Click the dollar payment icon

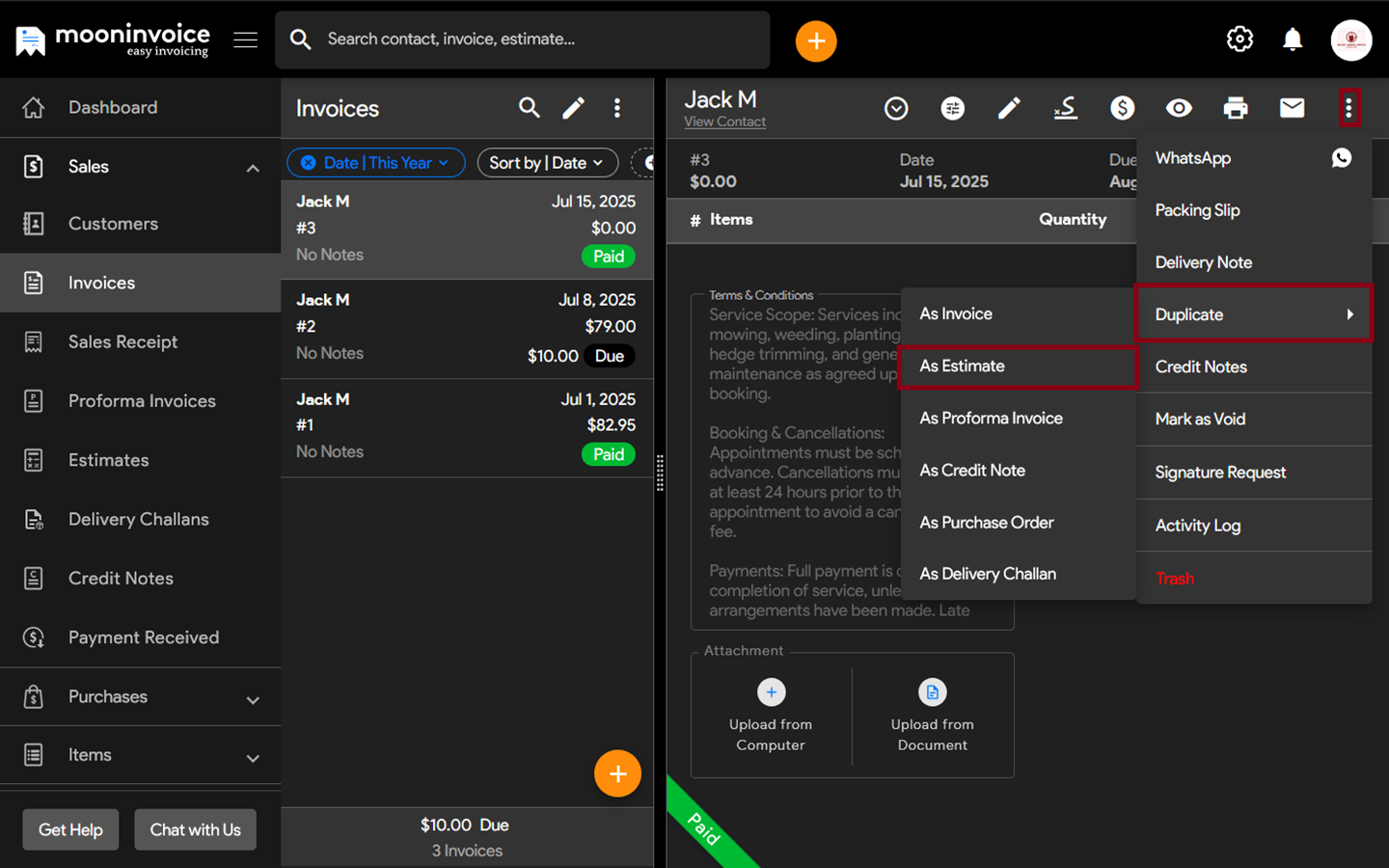pyautogui.click(x=1122, y=108)
